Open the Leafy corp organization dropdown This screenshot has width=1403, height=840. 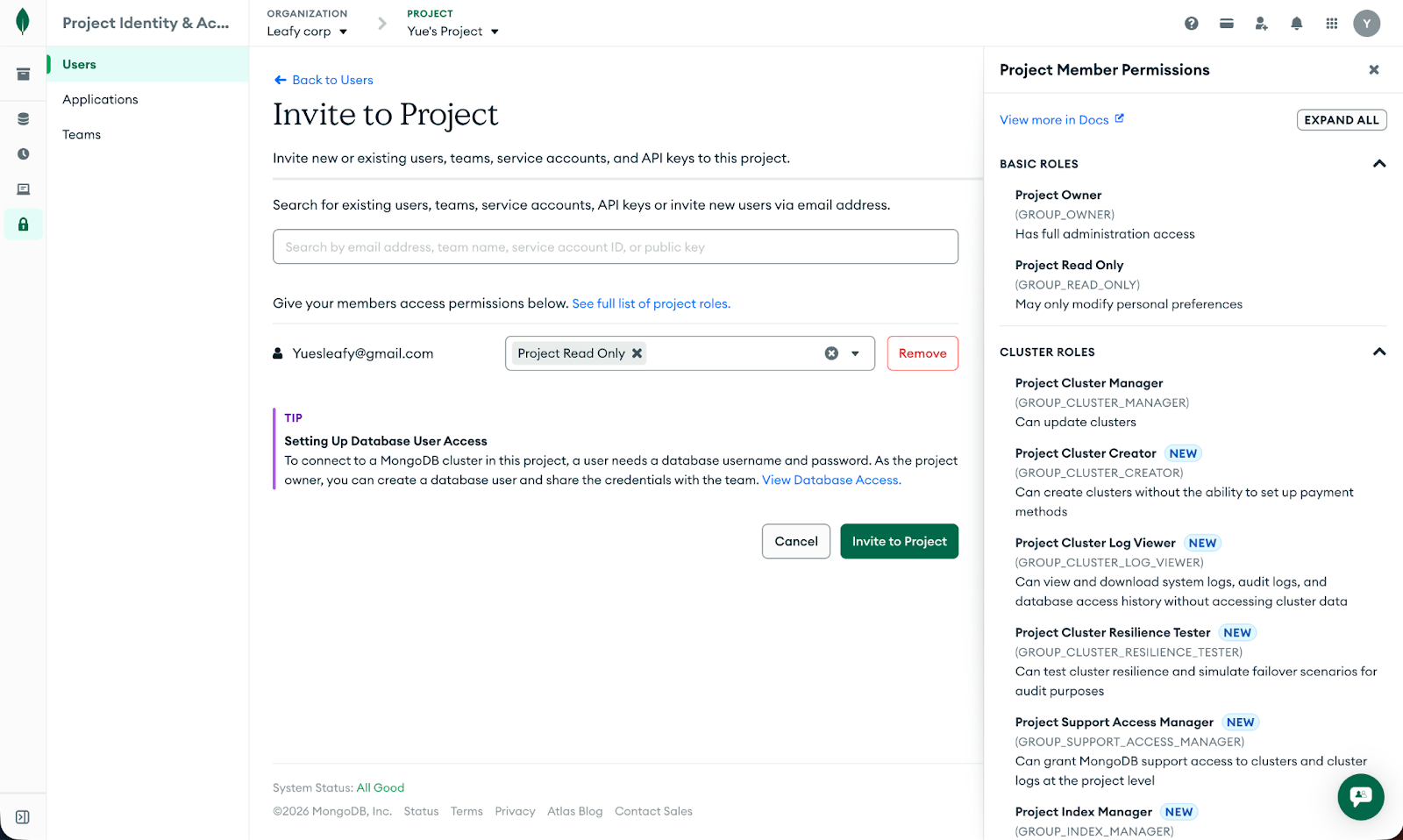[x=307, y=32]
